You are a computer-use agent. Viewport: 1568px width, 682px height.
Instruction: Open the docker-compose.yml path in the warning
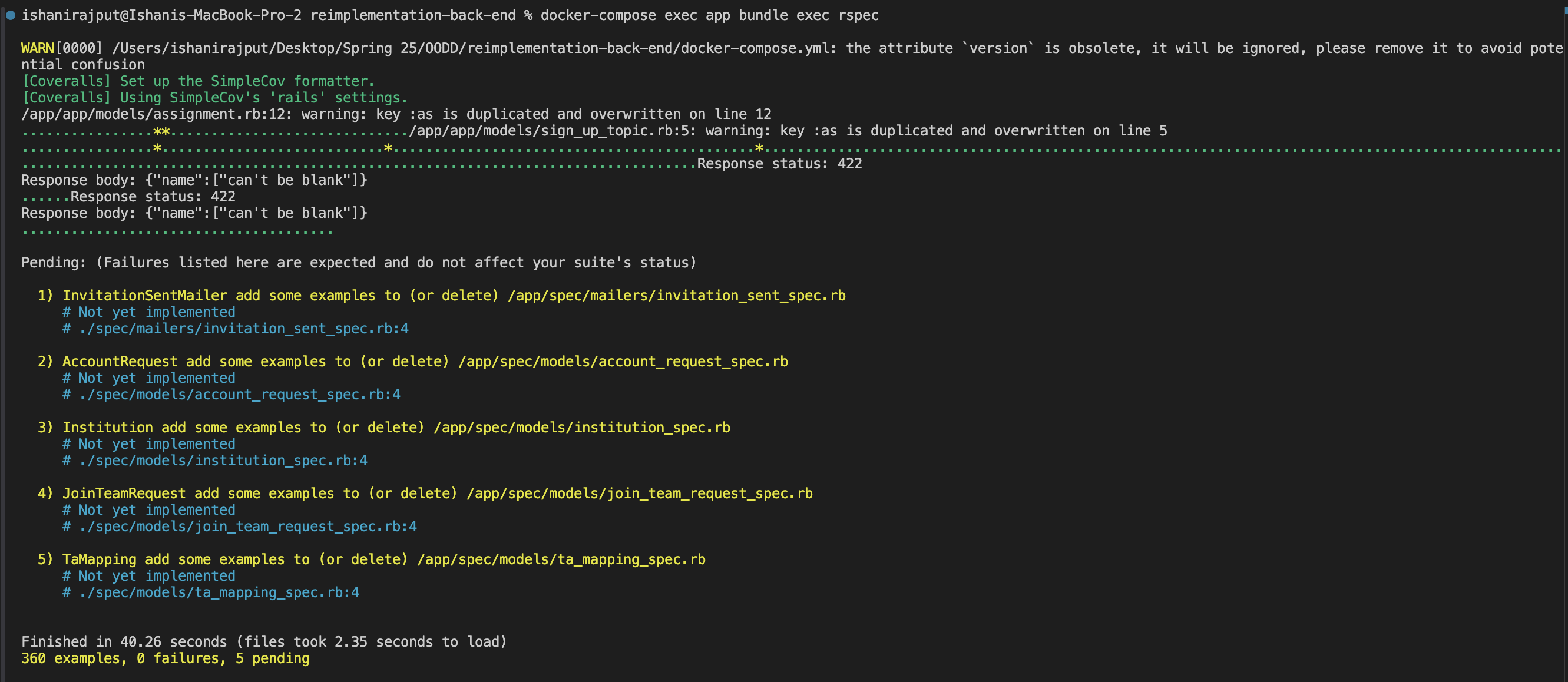(469, 49)
